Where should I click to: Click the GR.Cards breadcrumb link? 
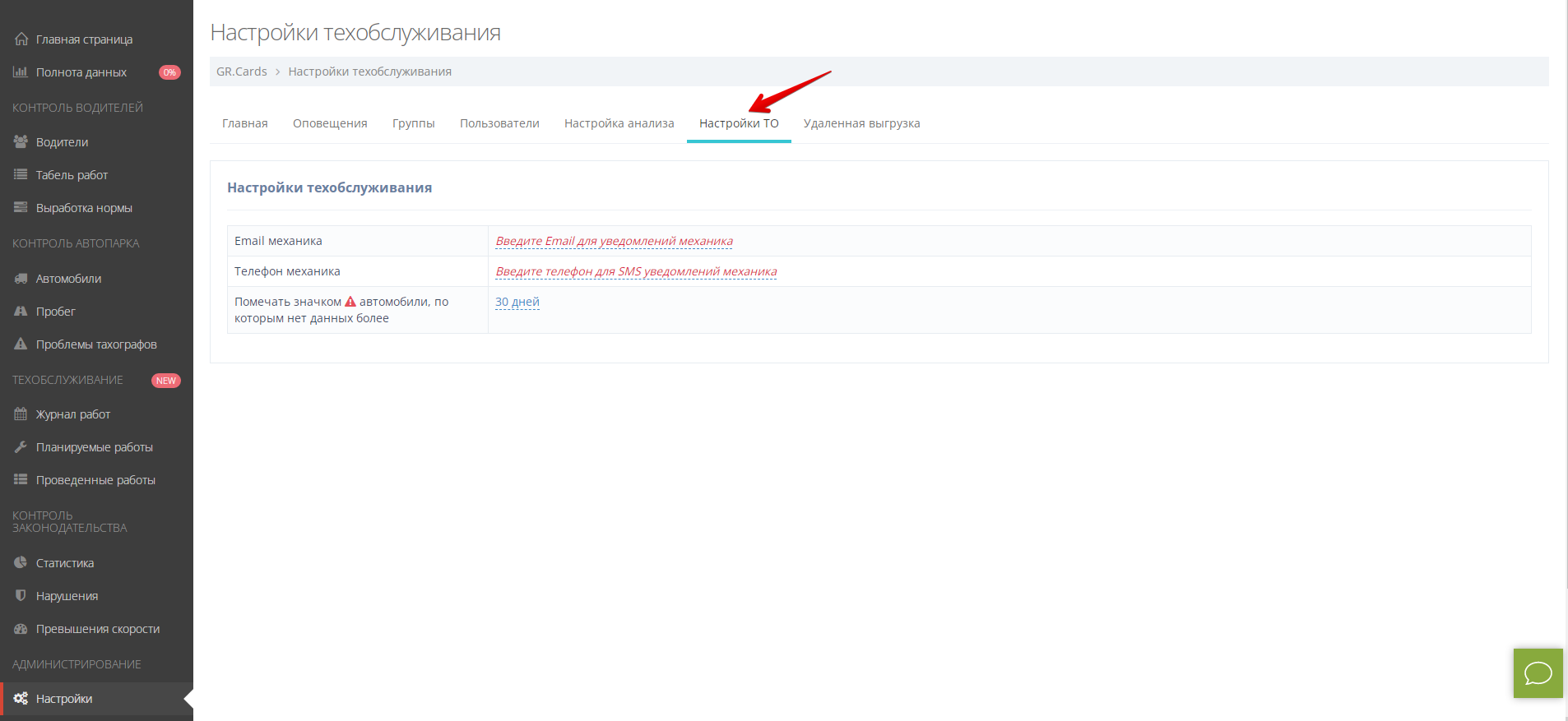(x=241, y=72)
